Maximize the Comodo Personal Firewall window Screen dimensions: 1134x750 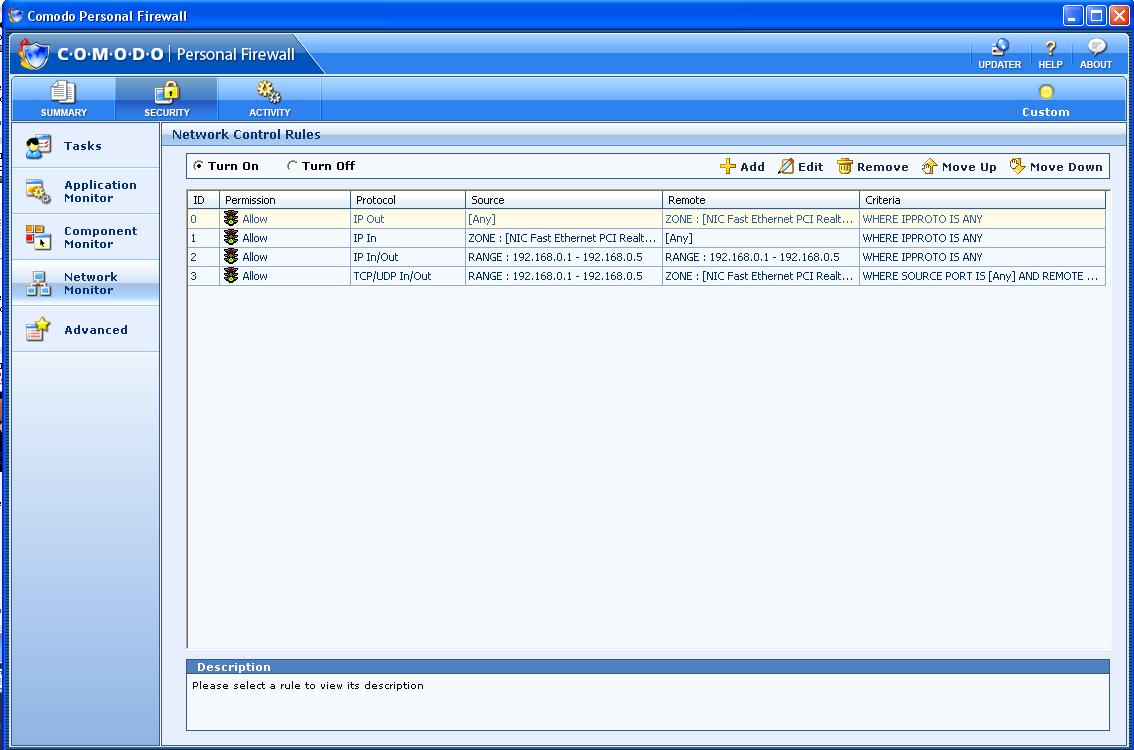pyautogui.click(x=1096, y=15)
